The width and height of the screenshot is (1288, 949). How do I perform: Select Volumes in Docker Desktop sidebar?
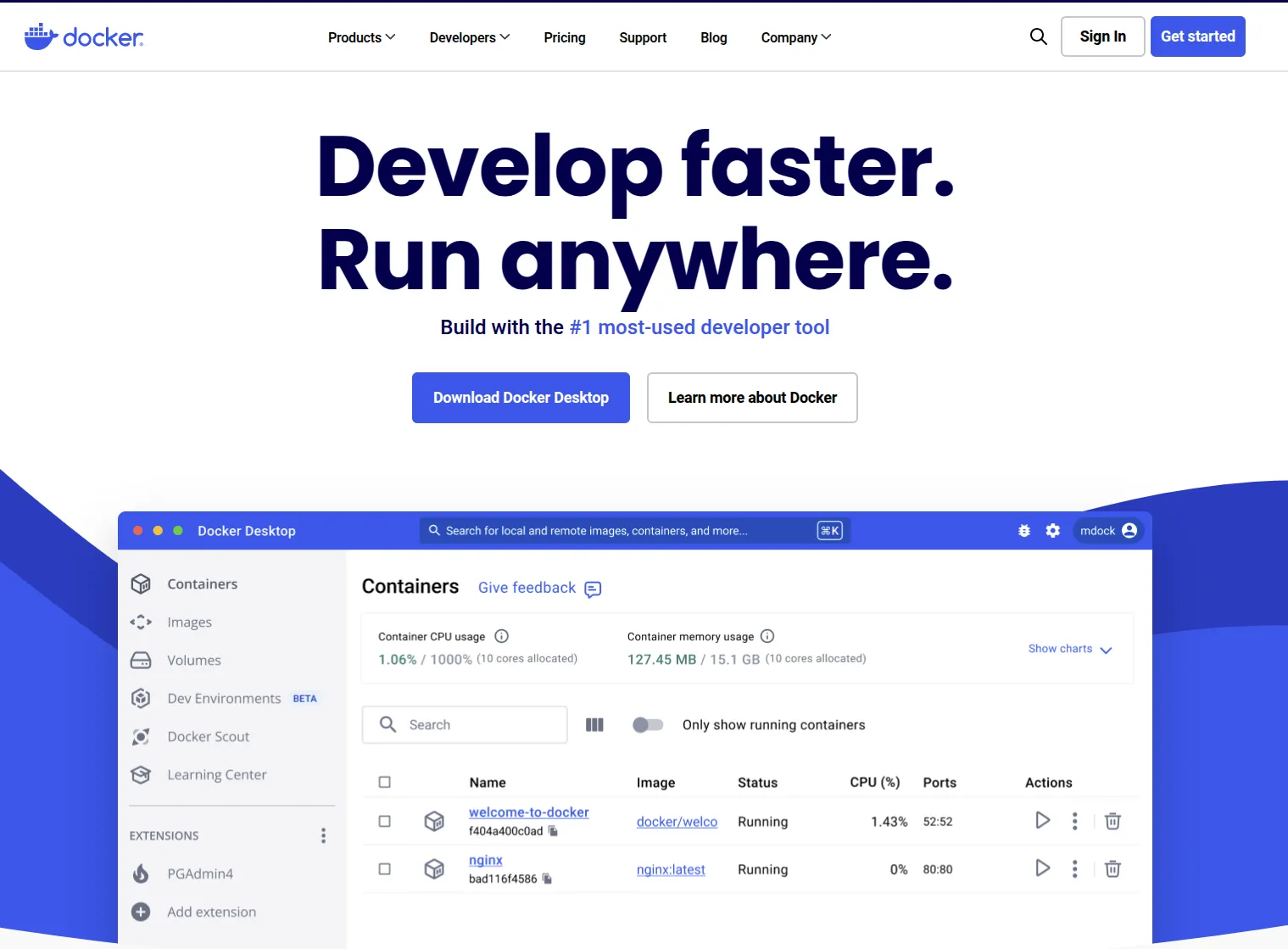point(194,660)
